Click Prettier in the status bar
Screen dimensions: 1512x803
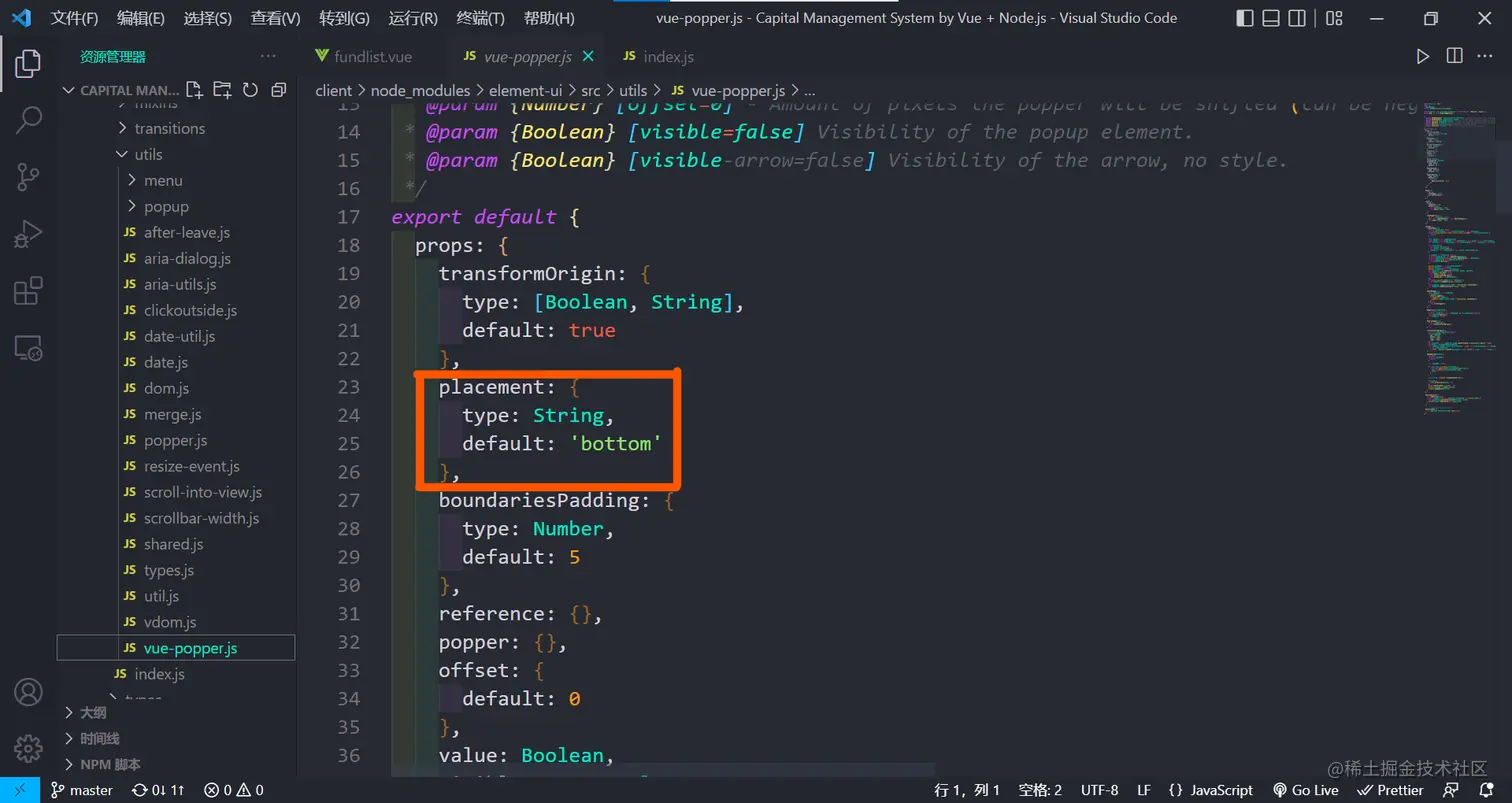click(x=1390, y=790)
